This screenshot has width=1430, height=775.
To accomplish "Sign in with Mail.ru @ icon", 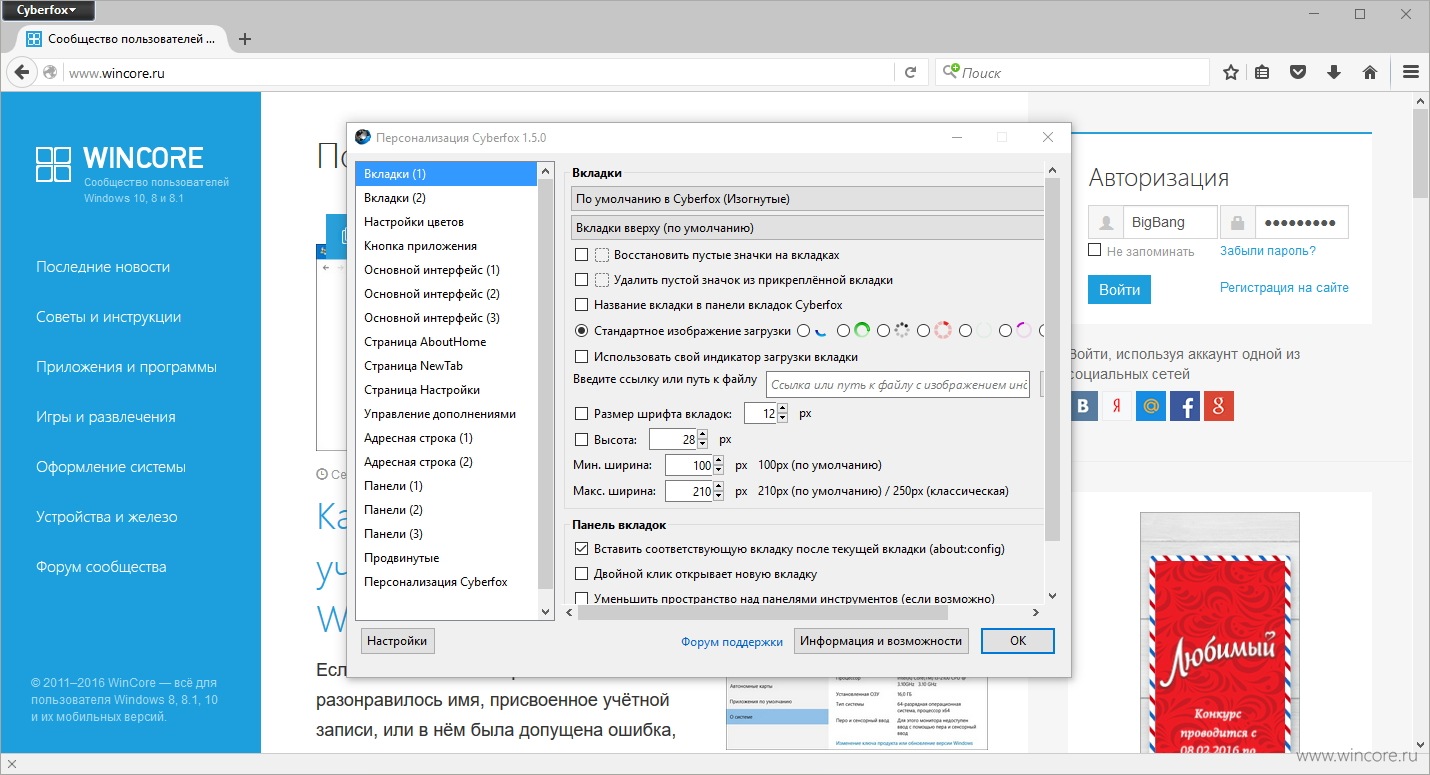I will (x=1151, y=406).
